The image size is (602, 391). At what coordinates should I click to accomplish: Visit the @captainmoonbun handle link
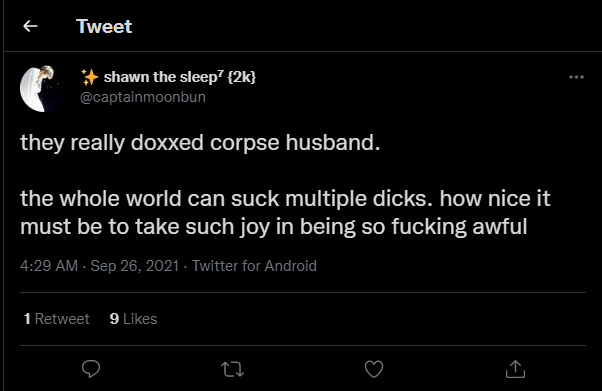[x=143, y=97]
